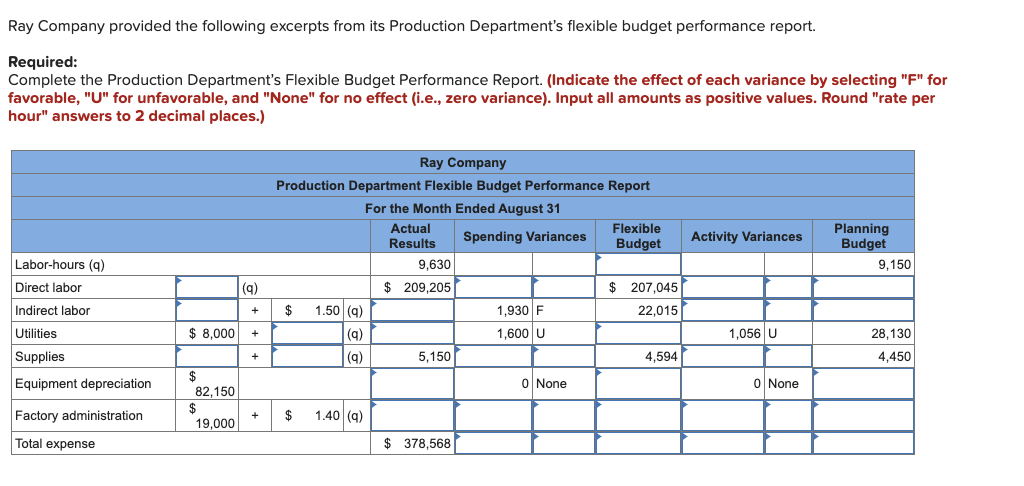Screen dimensions: 1024x486
Task: Select Supplies variable rate input field
Action: pyautogui.click(x=304, y=357)
